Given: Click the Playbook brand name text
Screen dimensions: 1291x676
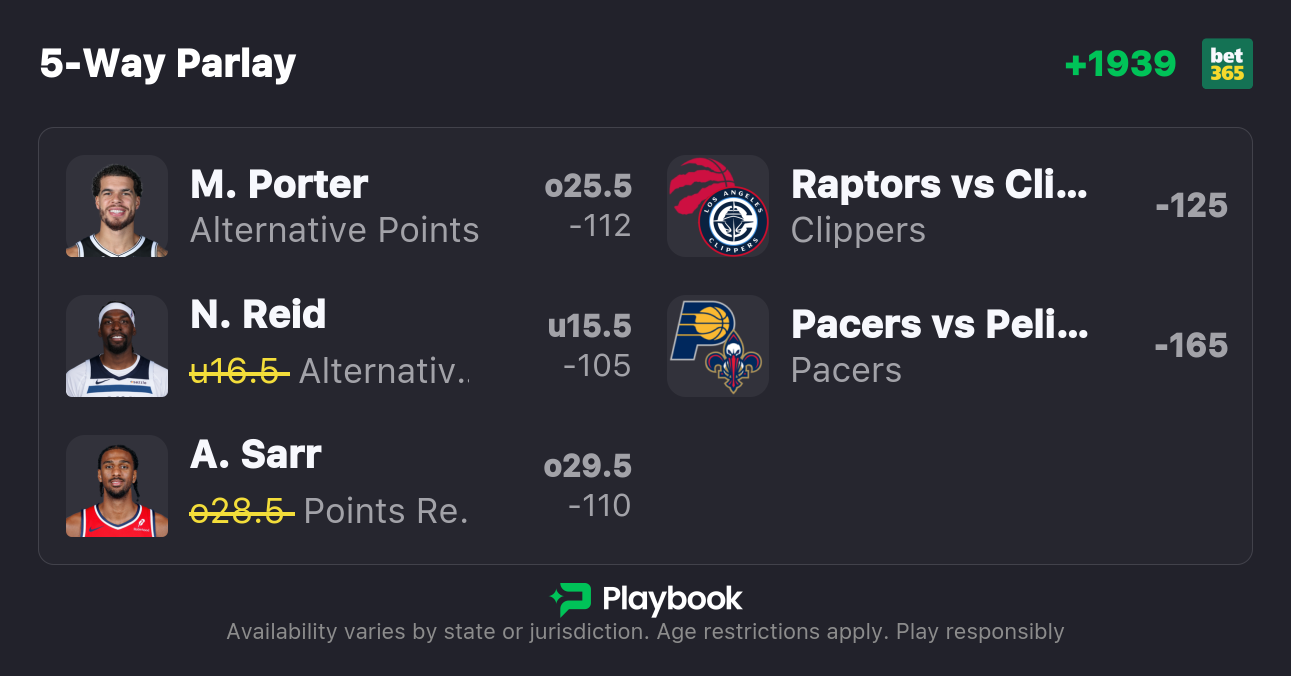Looking at the screenshot, I should click(x=672, y=599).
